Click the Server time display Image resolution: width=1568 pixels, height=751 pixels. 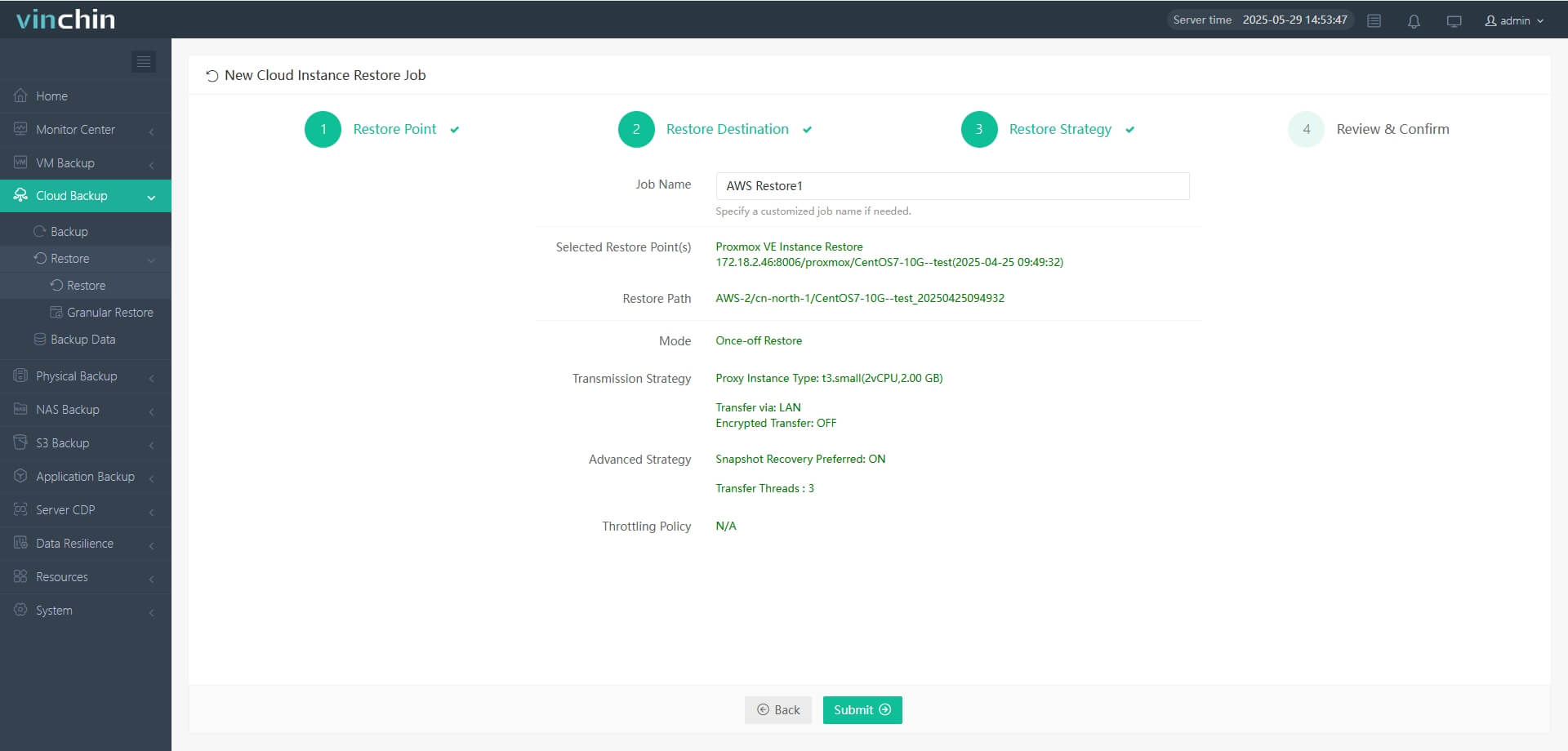1260,20
